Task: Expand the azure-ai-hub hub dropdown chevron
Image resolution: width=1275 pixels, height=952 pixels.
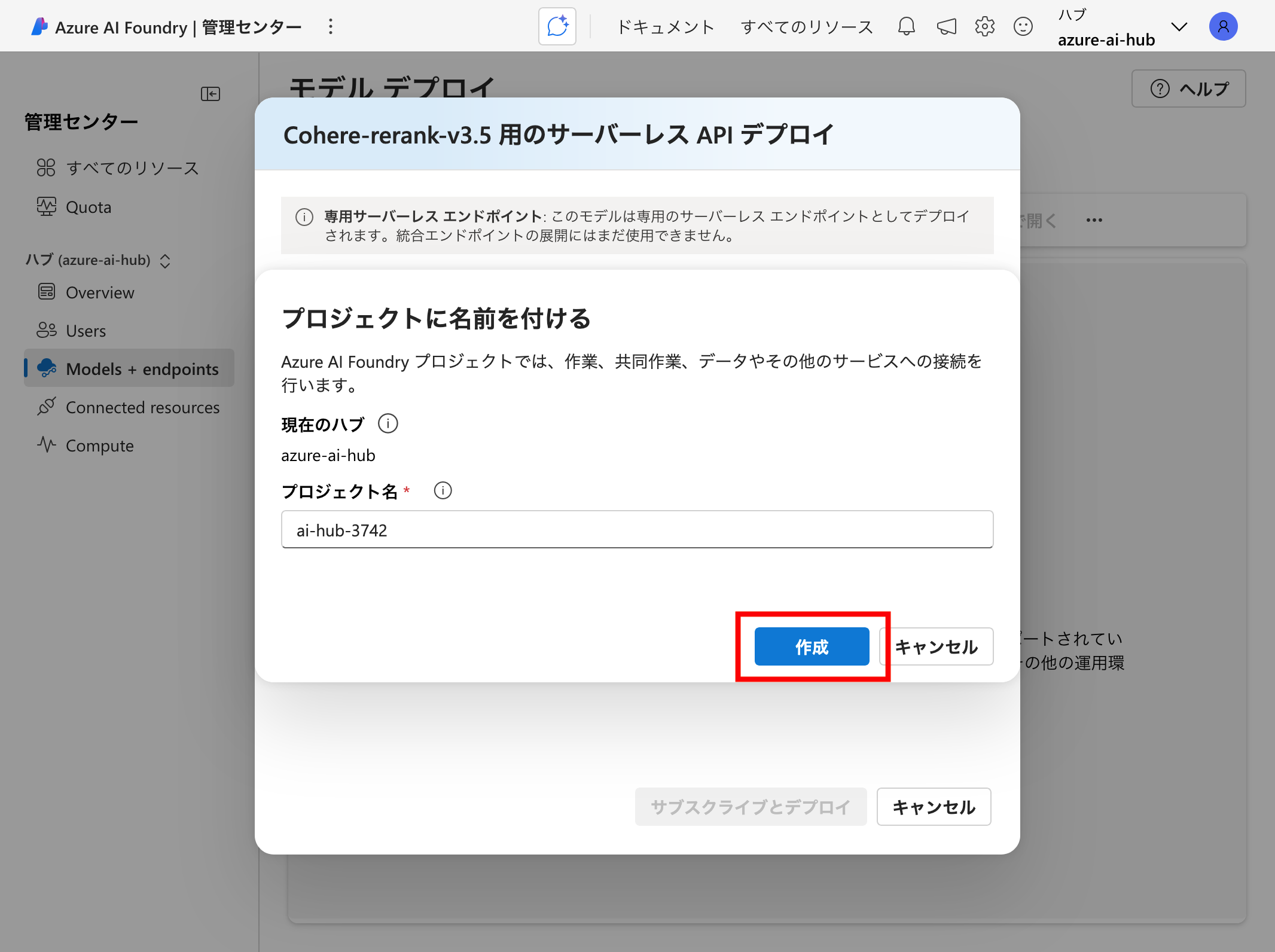Action: coord(1179,27)
